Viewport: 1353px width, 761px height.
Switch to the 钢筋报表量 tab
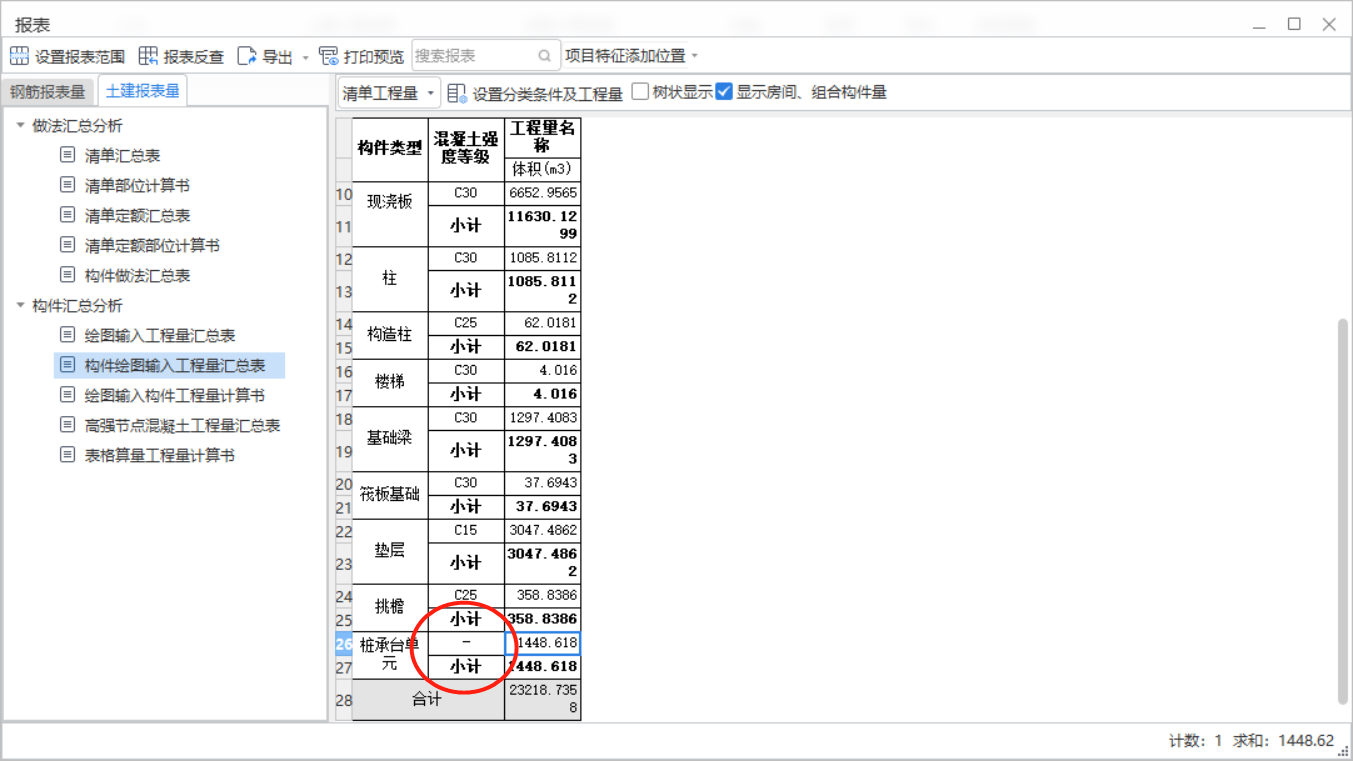point(48,92)
